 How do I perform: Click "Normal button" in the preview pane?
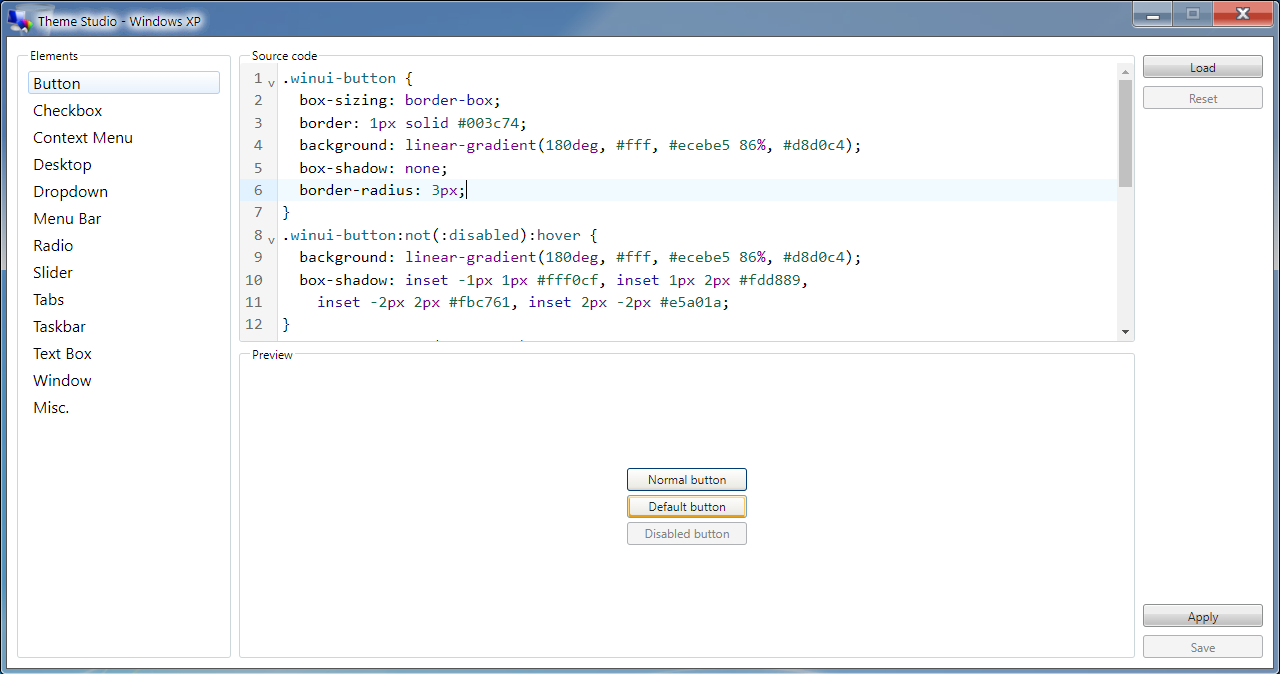(x=686, y=479)
